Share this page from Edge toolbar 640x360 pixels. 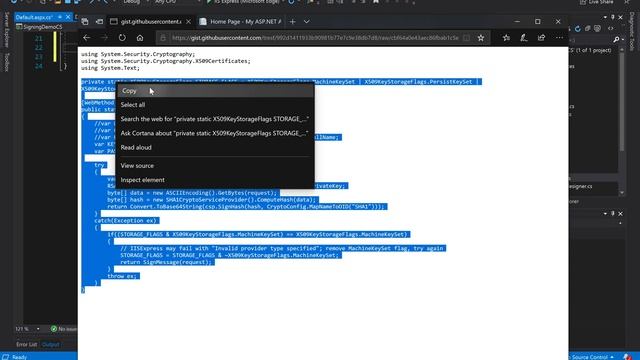pyautogui.click(x=541, y=38)
